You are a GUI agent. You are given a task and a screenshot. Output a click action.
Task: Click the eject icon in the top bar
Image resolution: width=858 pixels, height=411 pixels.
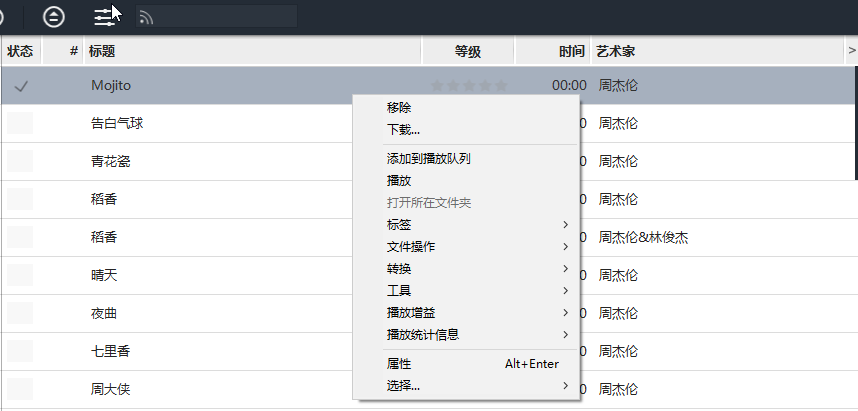54,16
